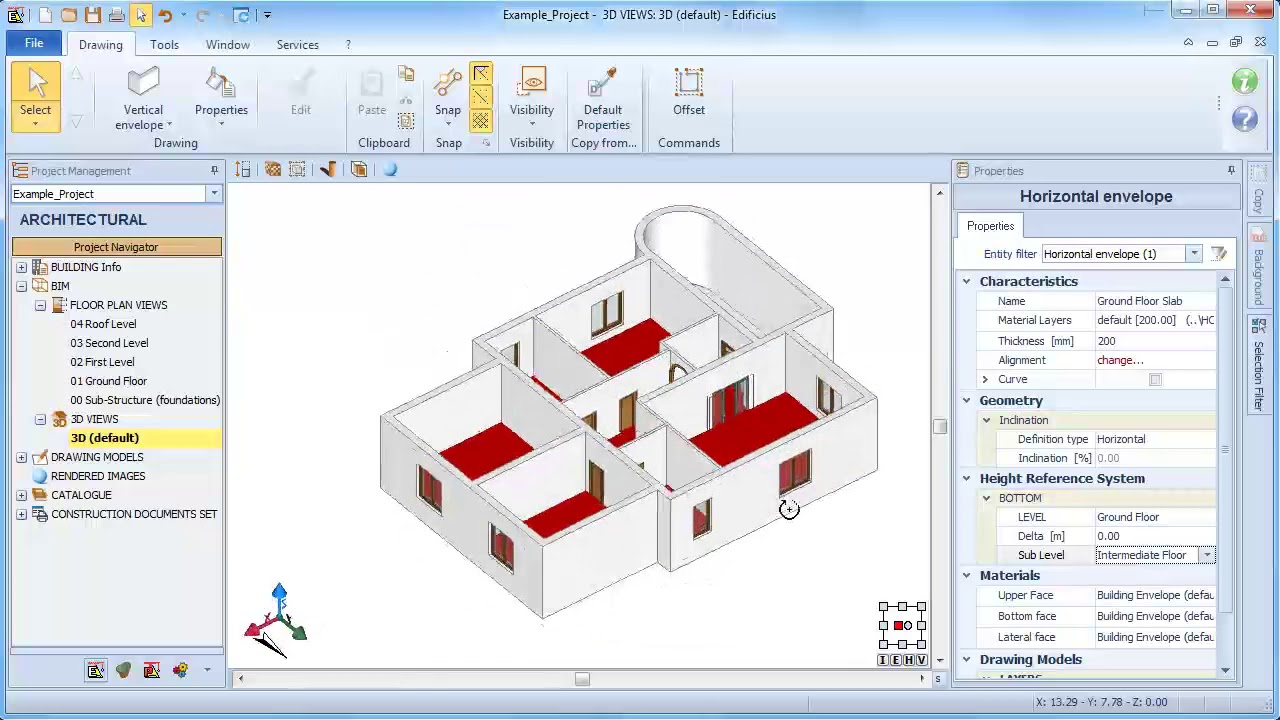Image resolution: width=1280 pixels, height=720 pixels.
Task: Click the Refresh view icon in quick access toolbar
Action: click(241, 15)
